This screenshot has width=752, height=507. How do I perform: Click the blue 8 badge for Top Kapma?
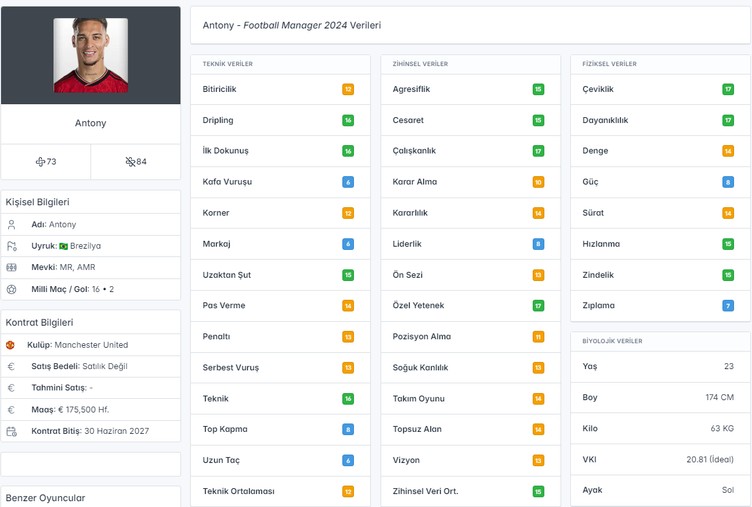coord(348,429)
